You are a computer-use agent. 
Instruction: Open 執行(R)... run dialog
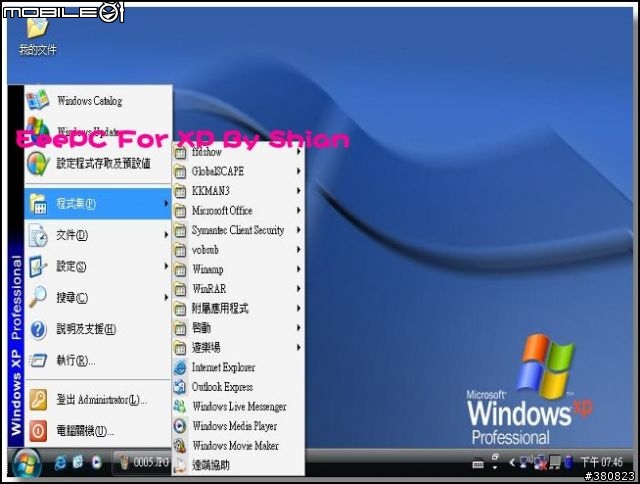click(98, 360)
